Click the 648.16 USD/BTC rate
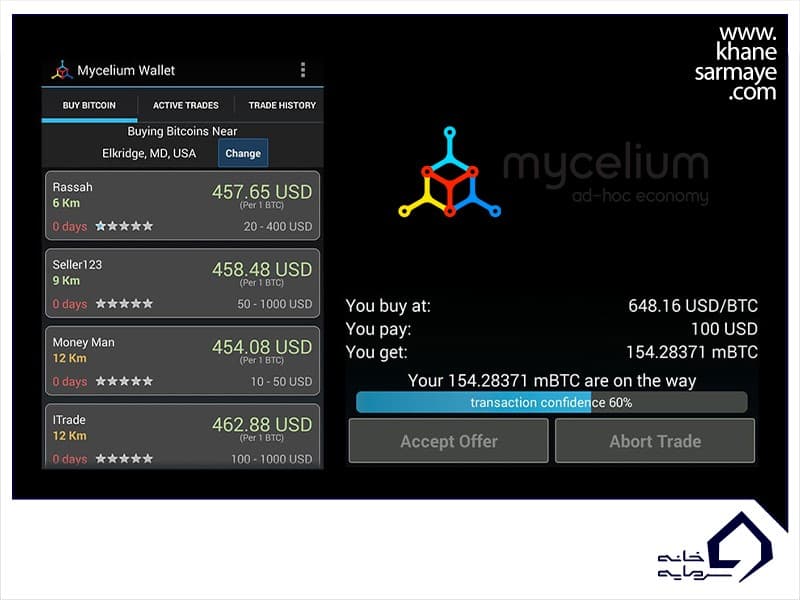The image size is (800, 600). coord(693,306)
